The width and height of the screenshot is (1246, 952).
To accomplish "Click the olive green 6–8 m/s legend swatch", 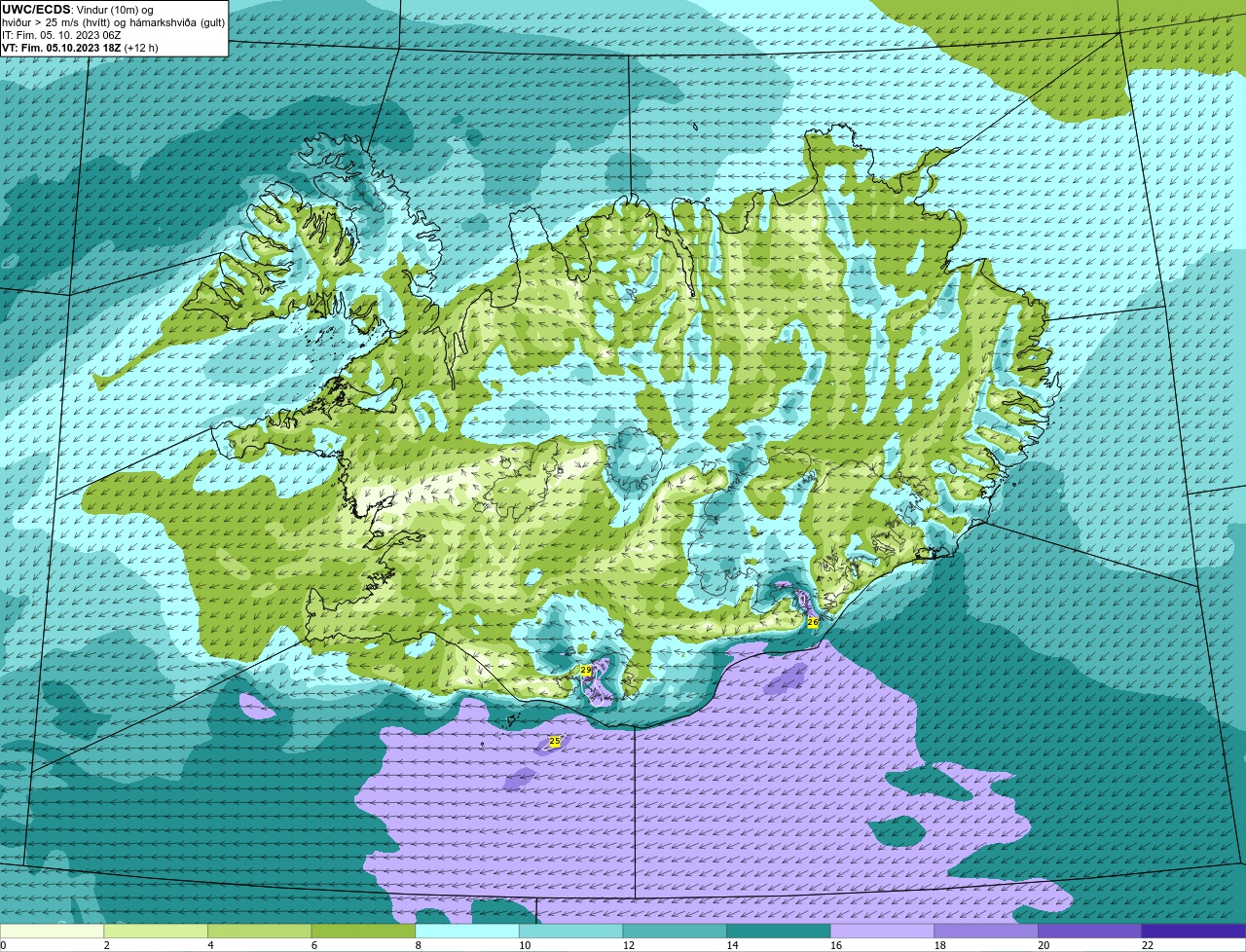I will click(x=363, y=931).
